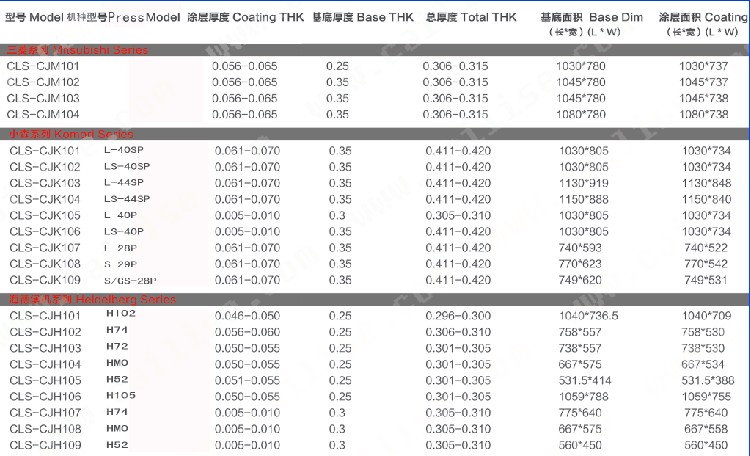Pick the CLS-CJH106 model entry
This screenshot has height=456, width=750.
point(45,397)
